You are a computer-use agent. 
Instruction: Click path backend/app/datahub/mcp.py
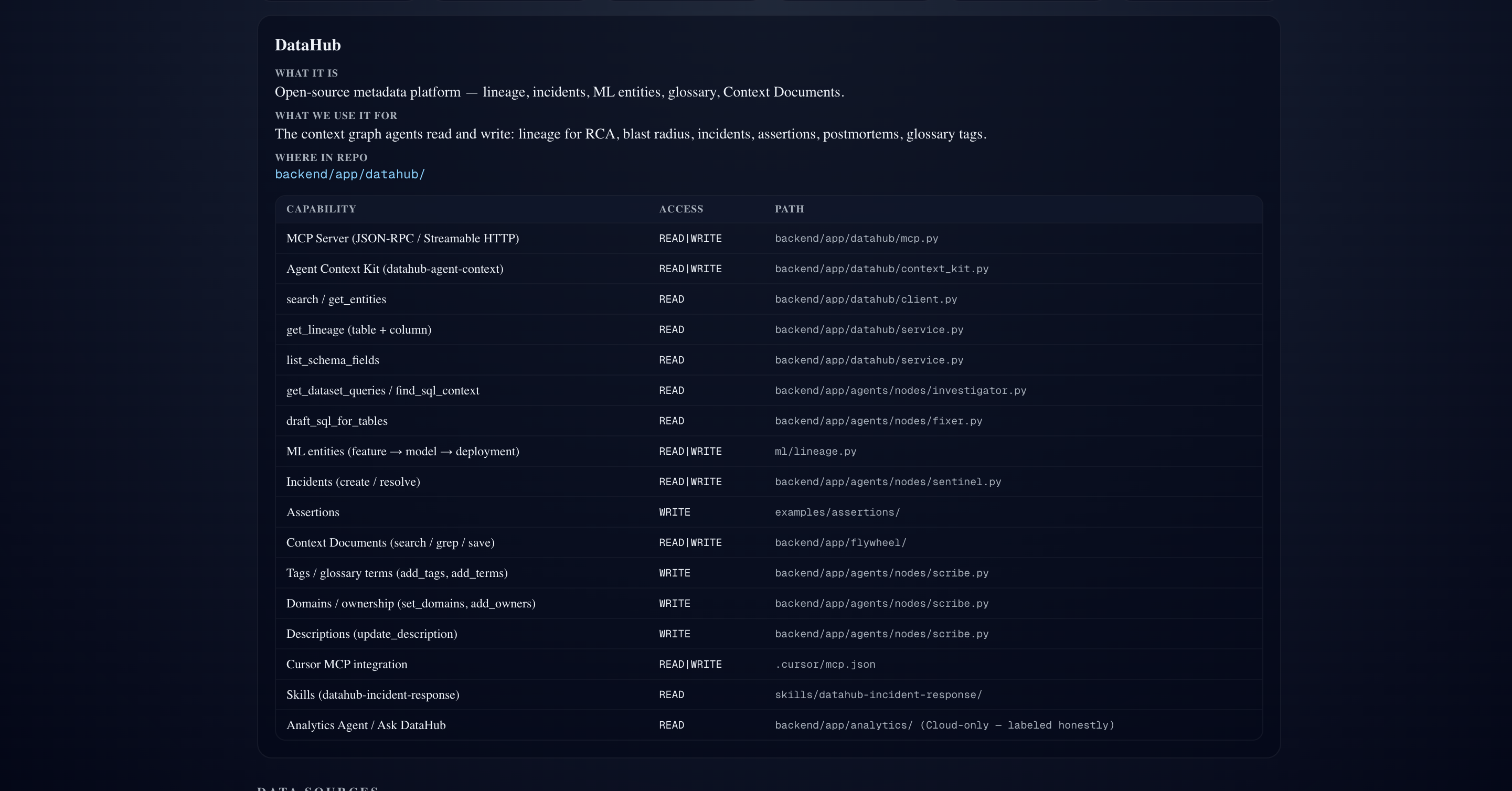point(856,238)
